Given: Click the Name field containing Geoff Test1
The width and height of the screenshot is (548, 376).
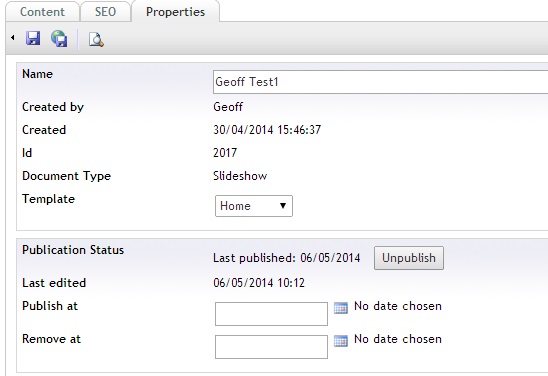Looking at the screenshot, I should point(380,82).
